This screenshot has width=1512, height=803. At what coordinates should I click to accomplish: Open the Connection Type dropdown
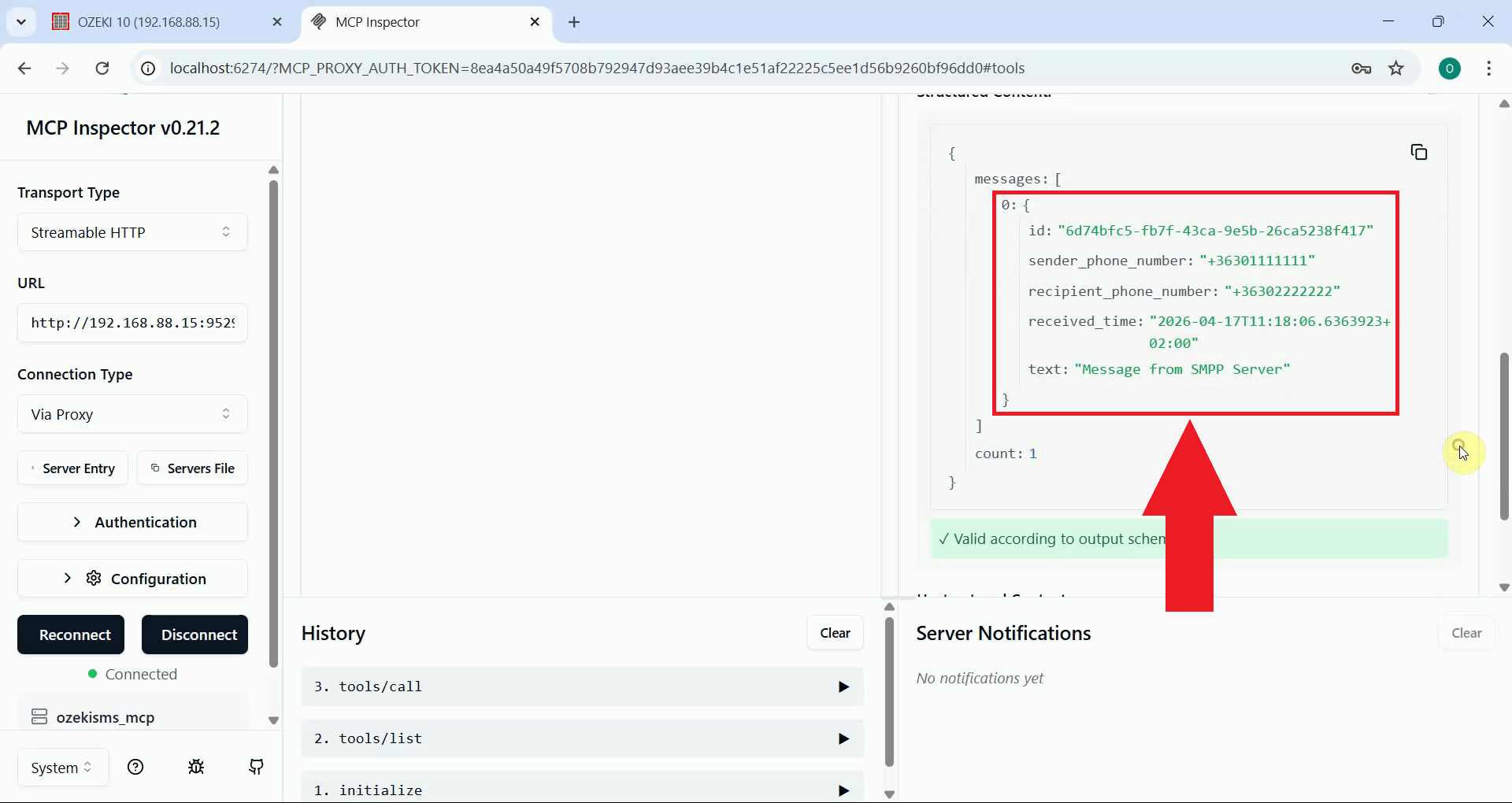(132, 413)
